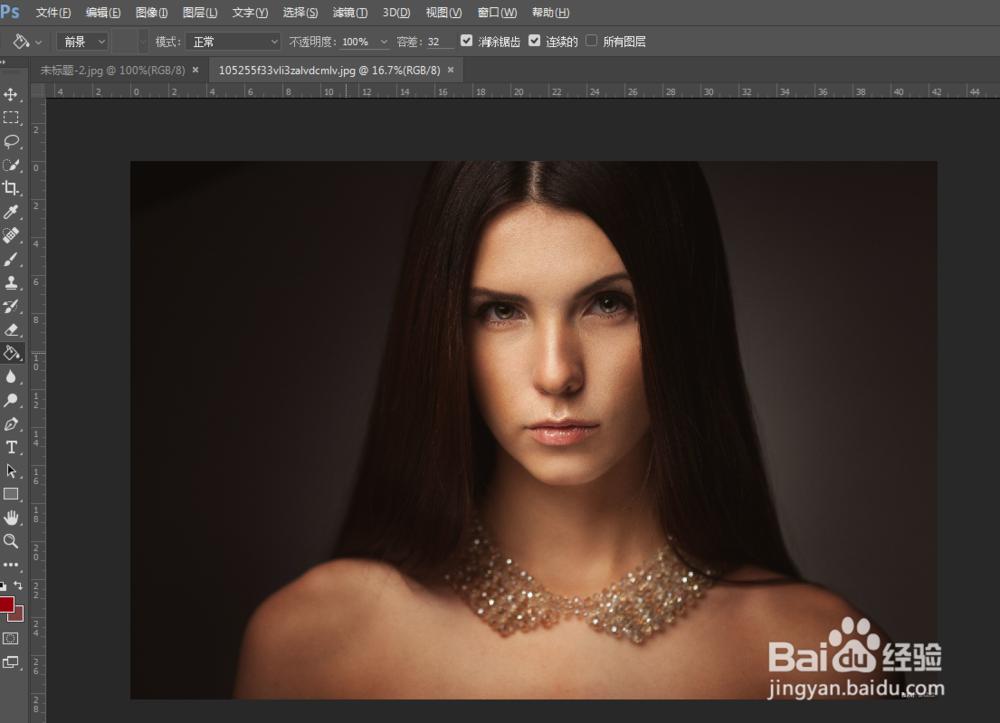Open the 窗口(W) menu

[497, 12]
